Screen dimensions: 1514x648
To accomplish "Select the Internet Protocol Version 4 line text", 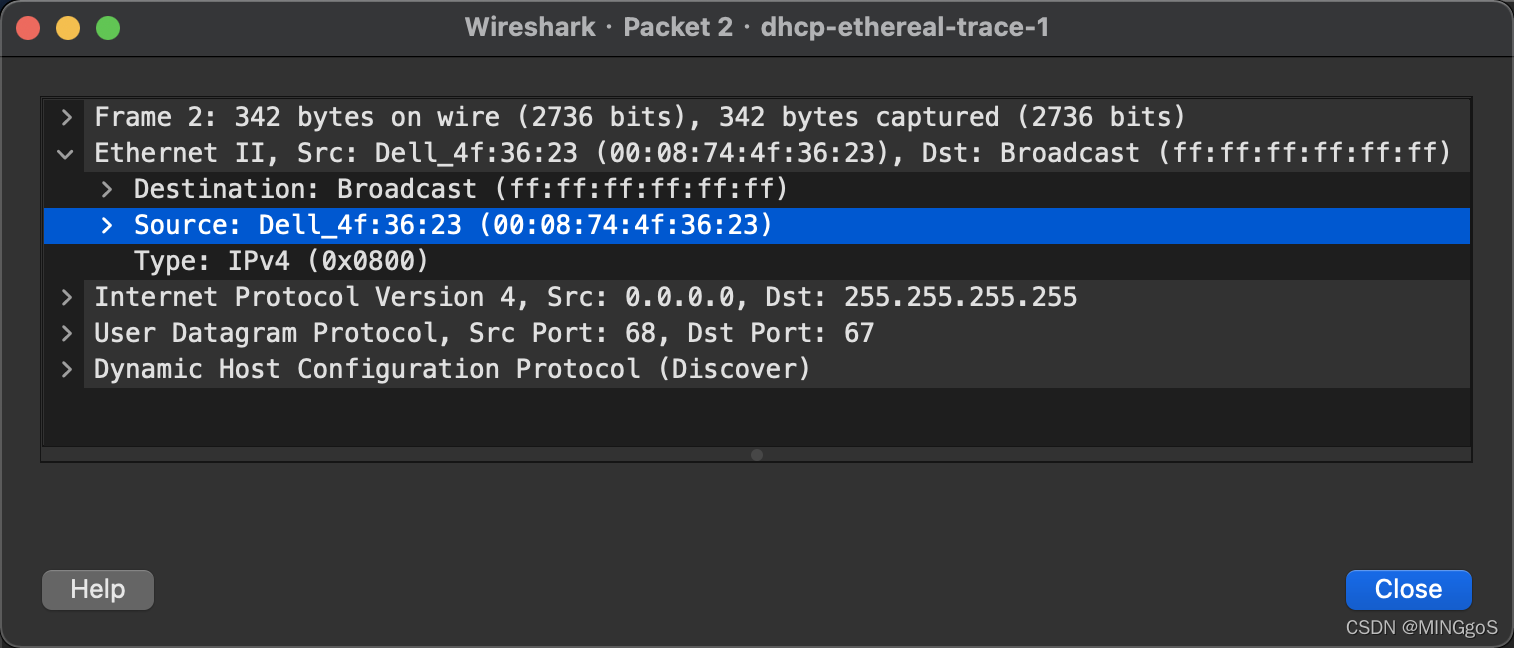I will point(586,298).
